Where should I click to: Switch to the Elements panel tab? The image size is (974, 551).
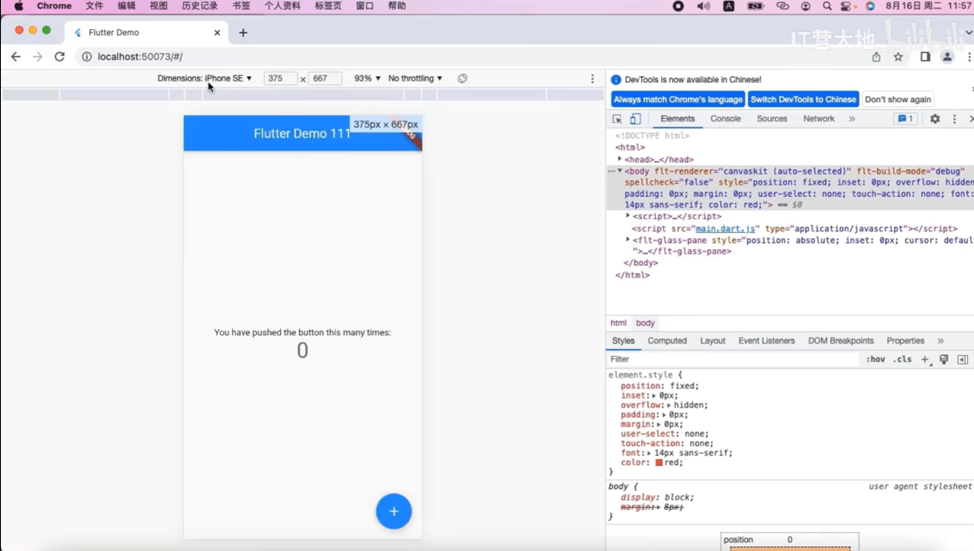click(677, 119)
